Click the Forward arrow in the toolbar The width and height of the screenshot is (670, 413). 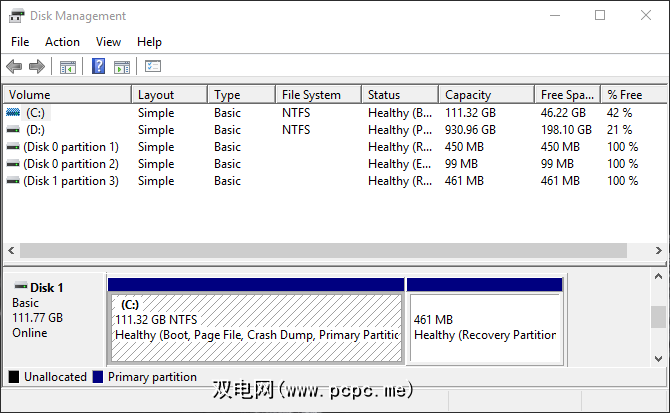click(x=37, y=67)
